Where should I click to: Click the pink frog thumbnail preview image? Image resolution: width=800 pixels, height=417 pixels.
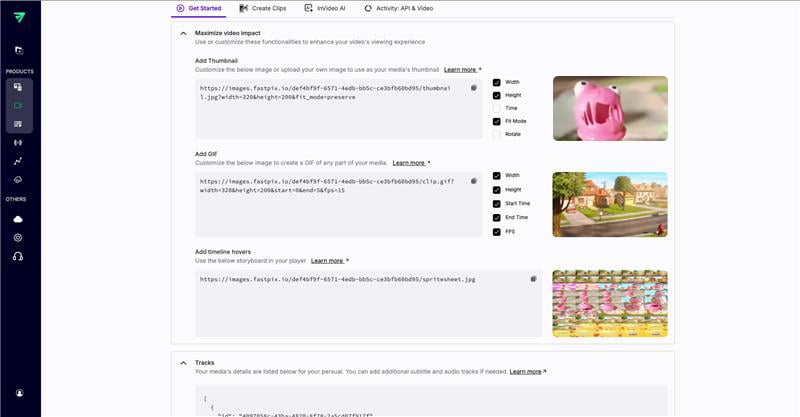tap(610, 108)
